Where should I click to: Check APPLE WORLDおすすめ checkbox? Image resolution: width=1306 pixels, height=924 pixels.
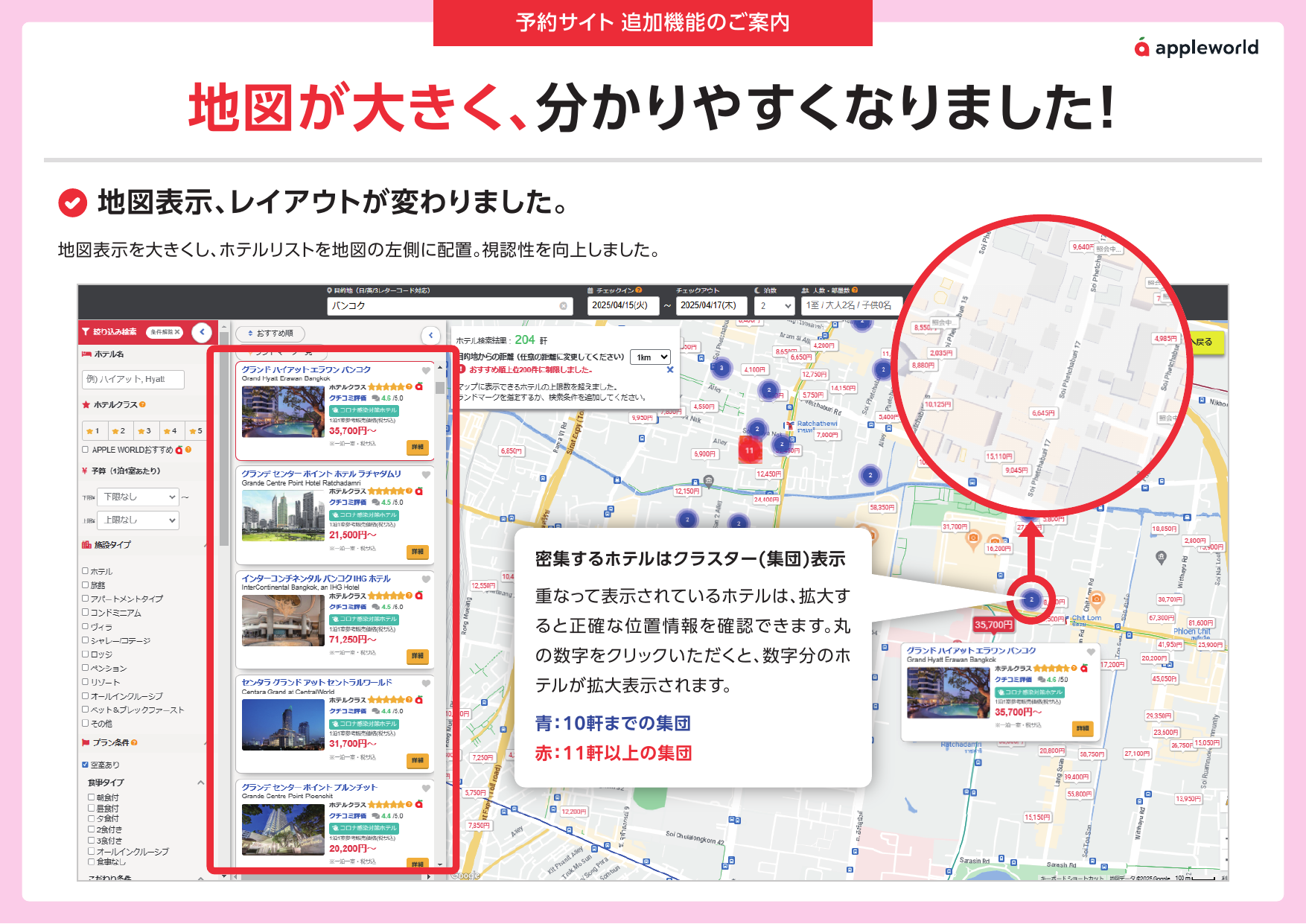pyautogui.click(x=86, y=450)
